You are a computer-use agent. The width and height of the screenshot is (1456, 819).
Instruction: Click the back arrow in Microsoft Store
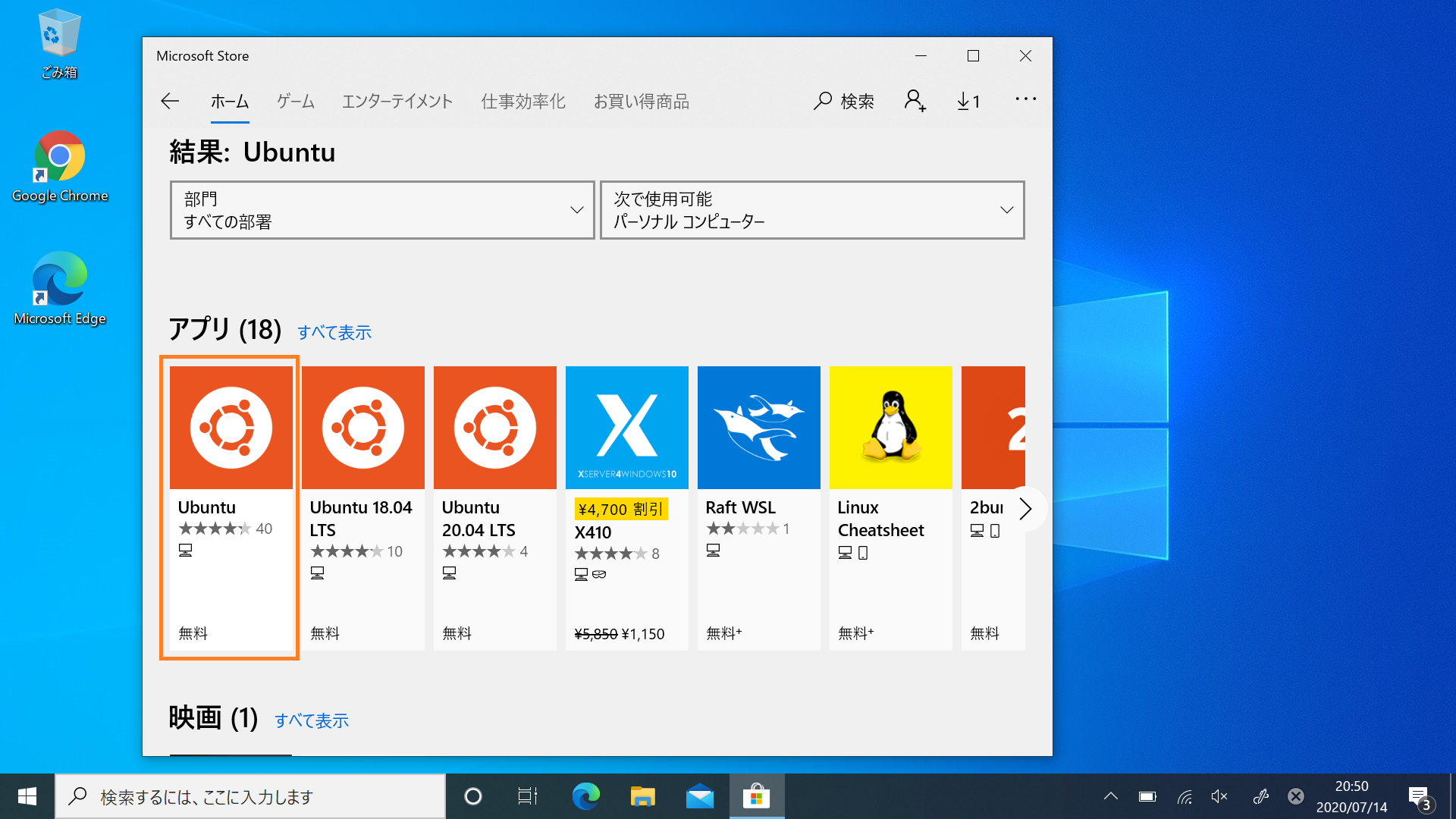[170, 101]
